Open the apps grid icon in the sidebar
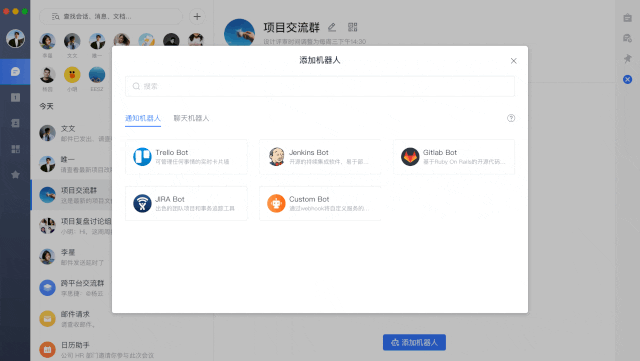The image size is (640, 361). click(15, 149)
